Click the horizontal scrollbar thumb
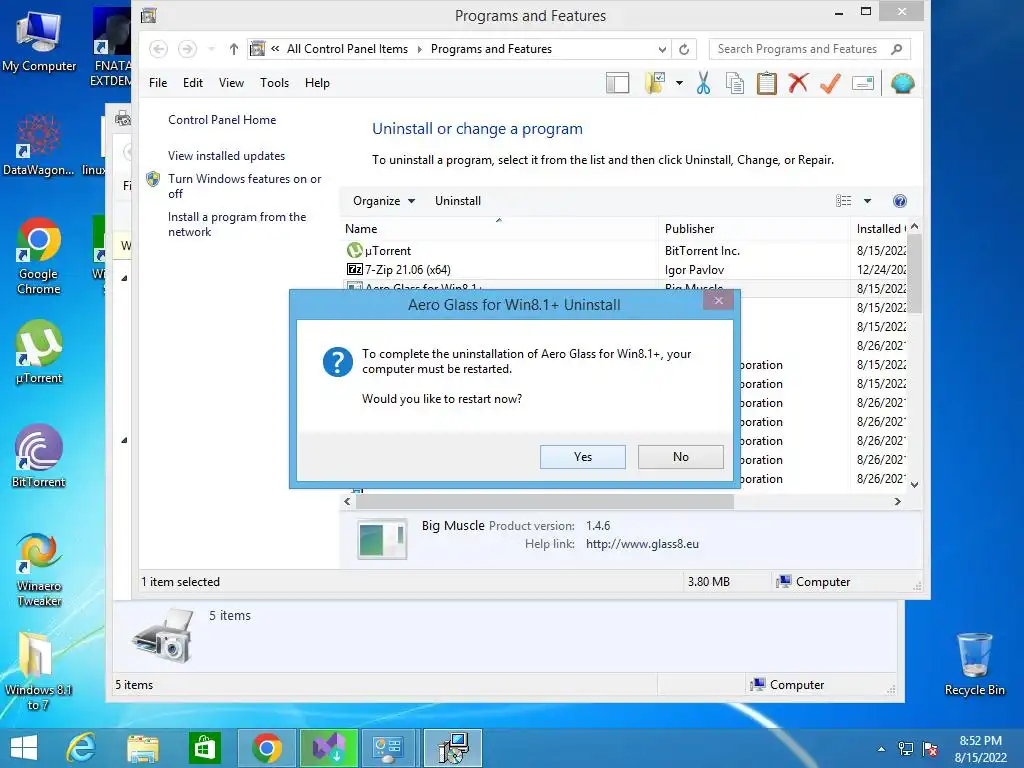The height and width of the screenshot is (768, 1024). coord(545,502)
